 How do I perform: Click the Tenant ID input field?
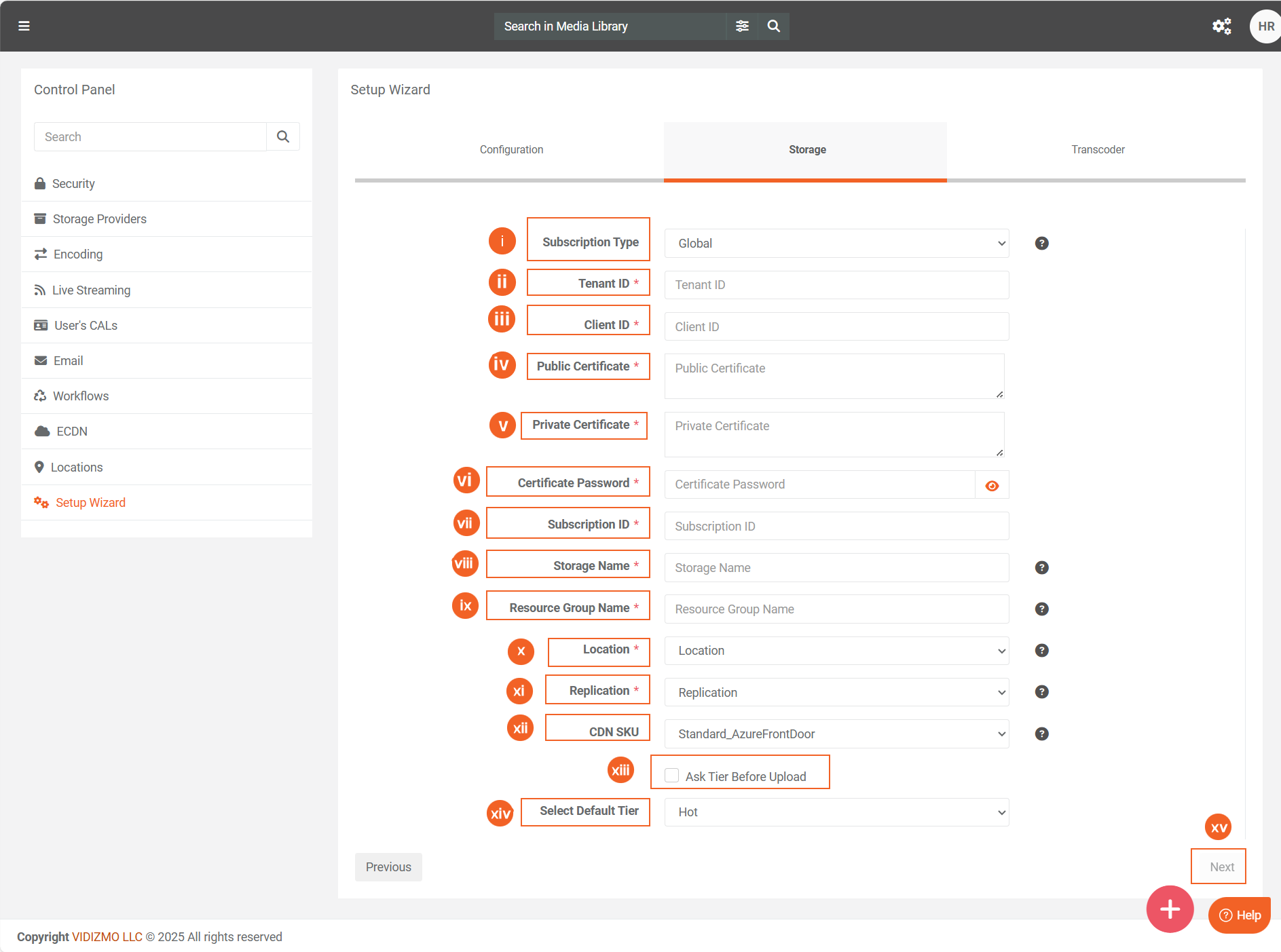coord(836,285)
